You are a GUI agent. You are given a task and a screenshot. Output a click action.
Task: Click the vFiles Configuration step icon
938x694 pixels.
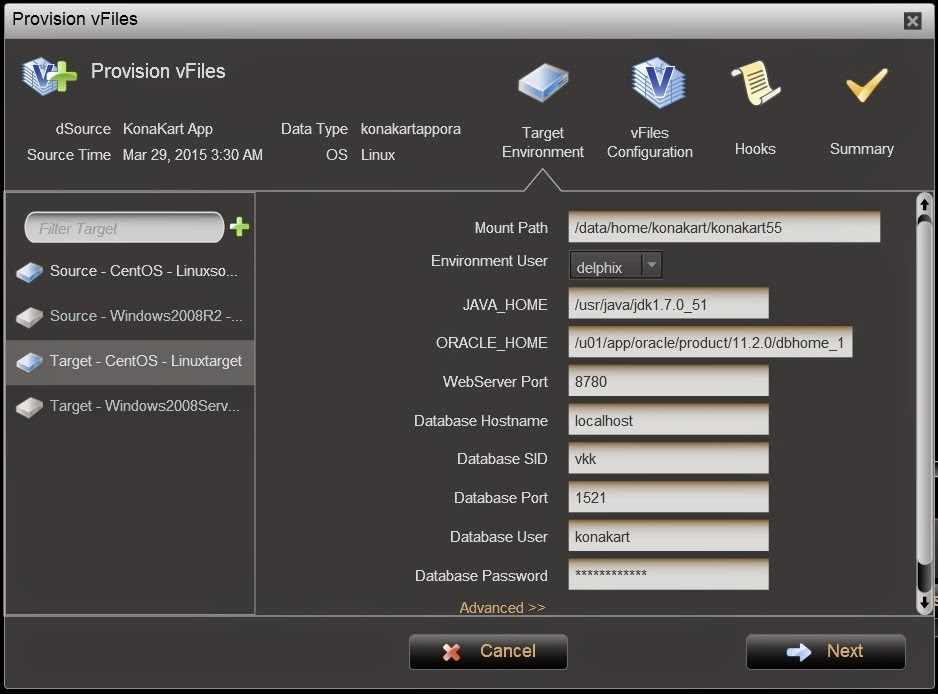point(658,83)
